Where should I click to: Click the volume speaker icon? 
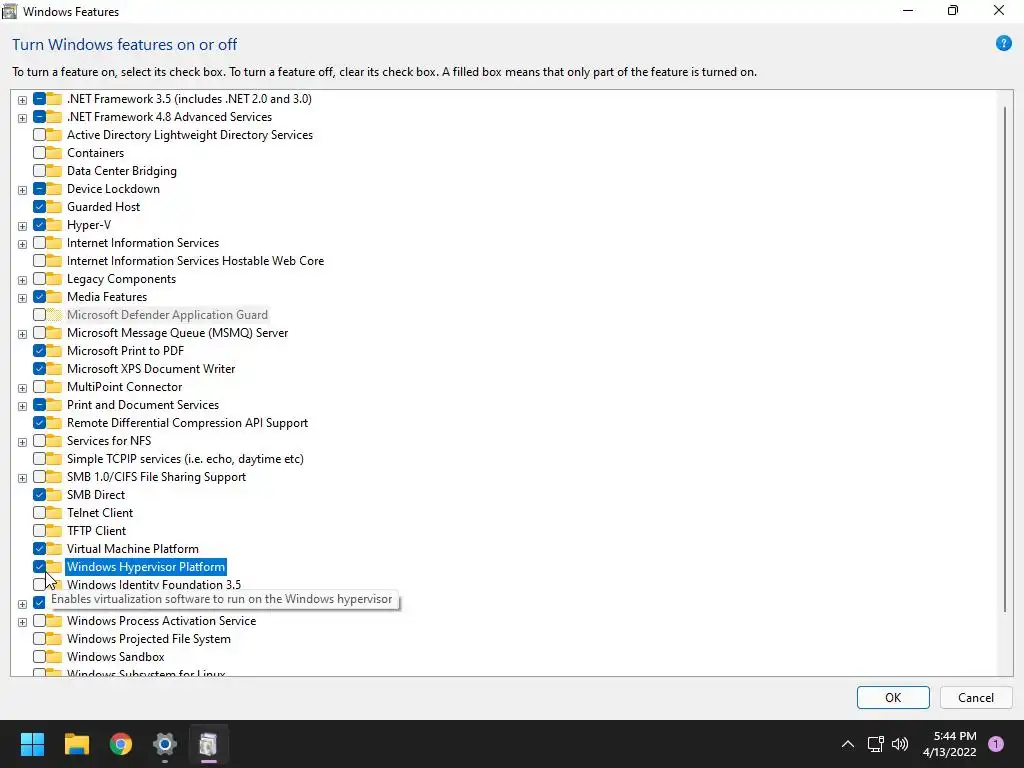click(x=900, y=744)
